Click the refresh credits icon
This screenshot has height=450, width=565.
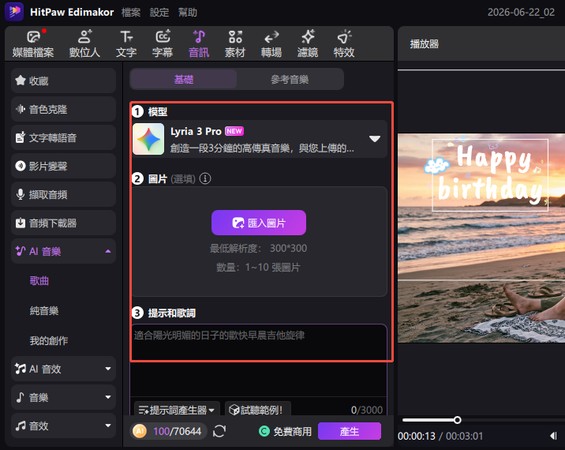(219, 431)
